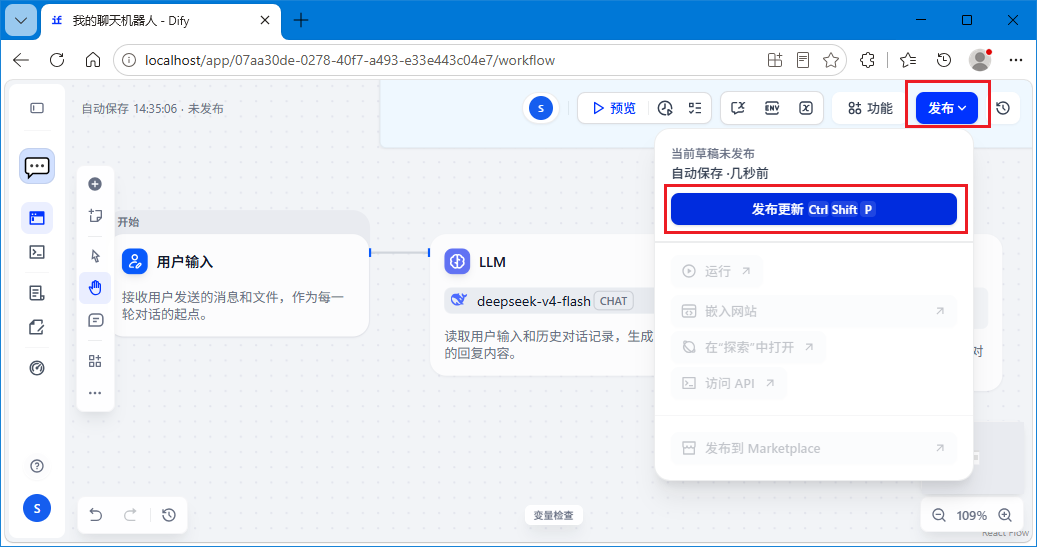Open more canvas options ellipsis
Image resolution: width=1037 pixels, height=547 pixels.
[x=95, y=393]
